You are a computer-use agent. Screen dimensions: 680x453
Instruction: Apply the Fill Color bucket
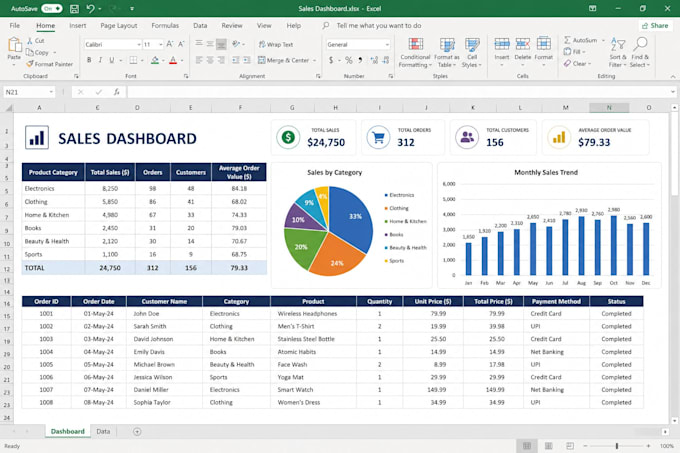point(155,60)
